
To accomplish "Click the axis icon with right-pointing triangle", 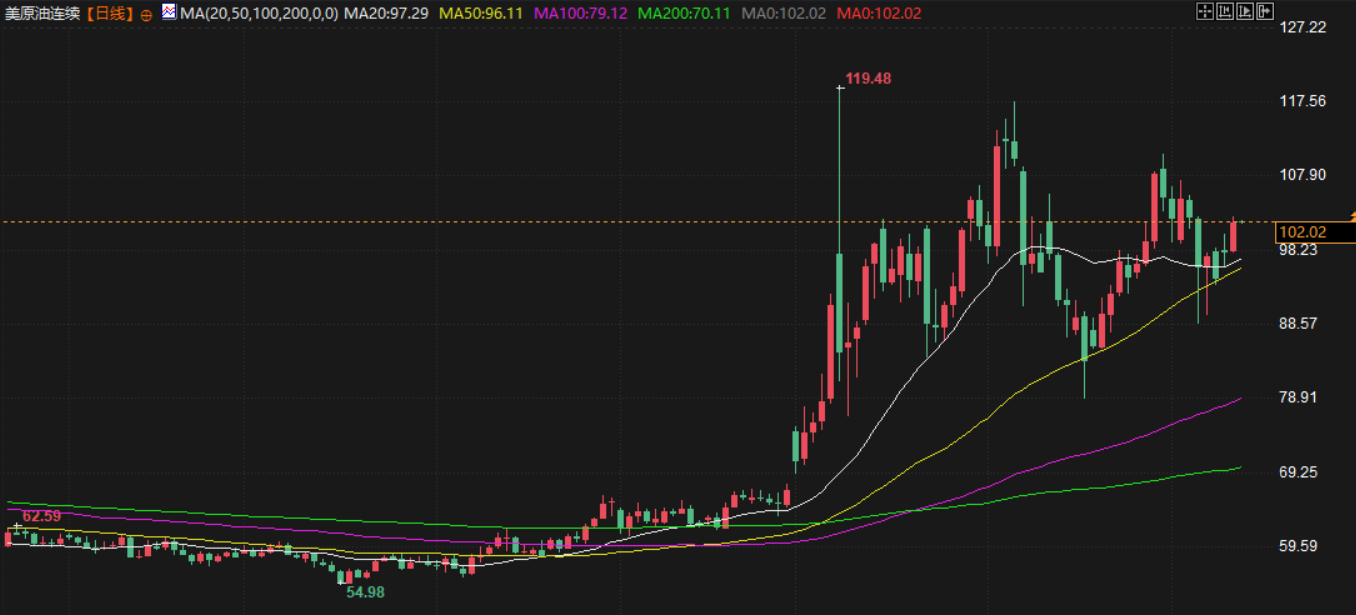I will (1245, 11).
